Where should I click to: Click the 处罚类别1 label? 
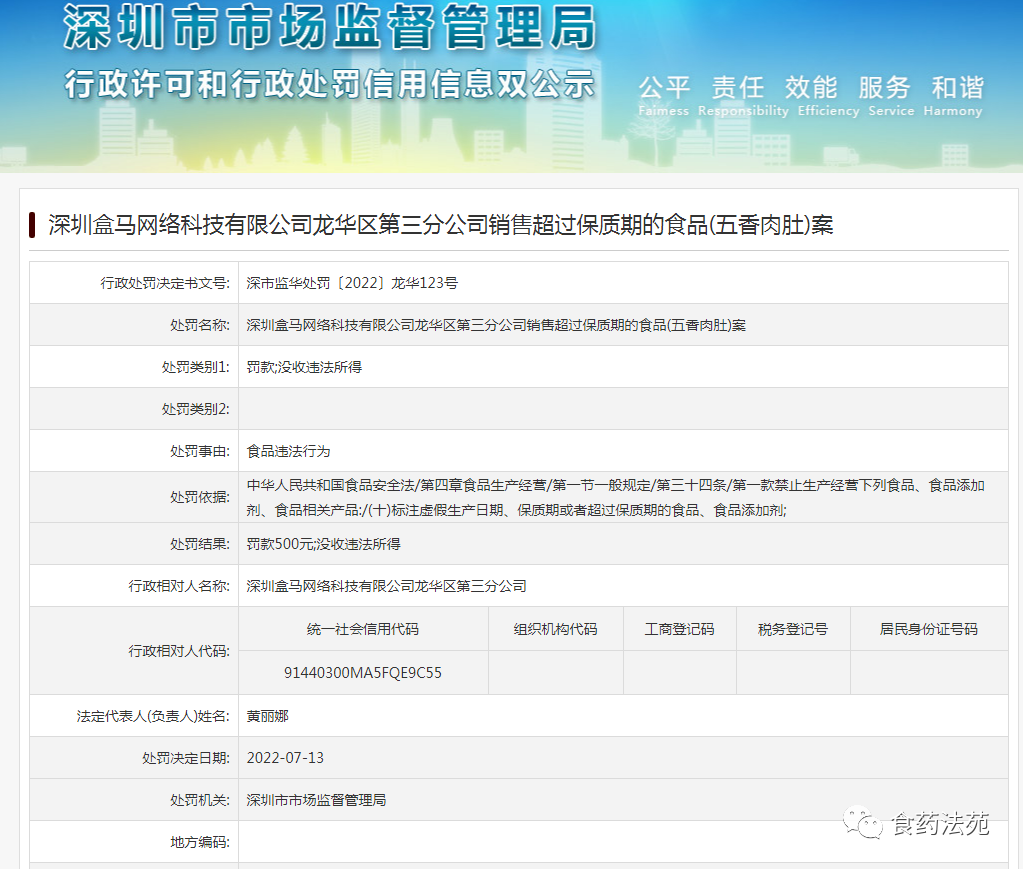point(196,367)
